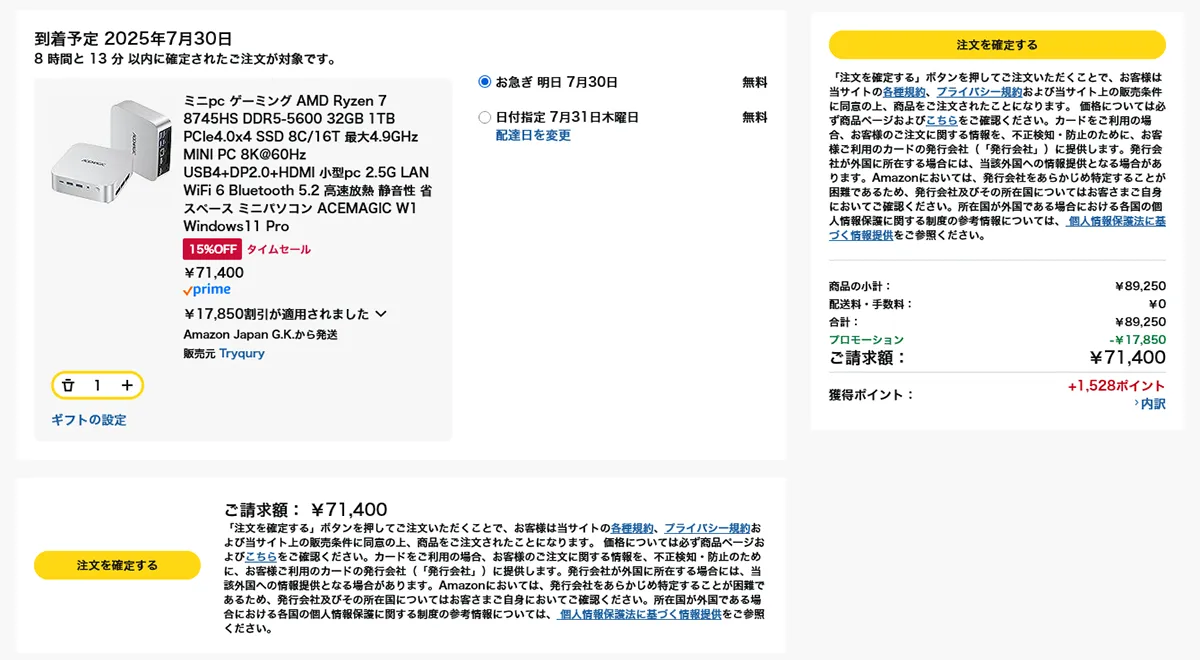1200x660 pixels.
Task: Open the 配送日を変更 link
Action: tap(533, 135)
